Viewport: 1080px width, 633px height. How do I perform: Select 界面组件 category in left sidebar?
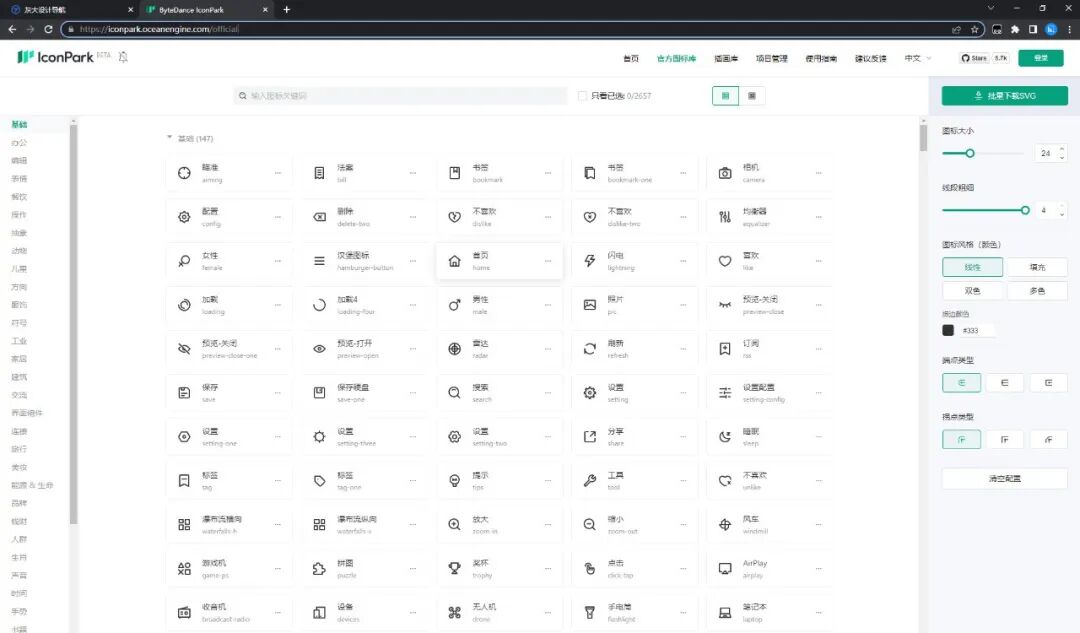tap(27, 413)
